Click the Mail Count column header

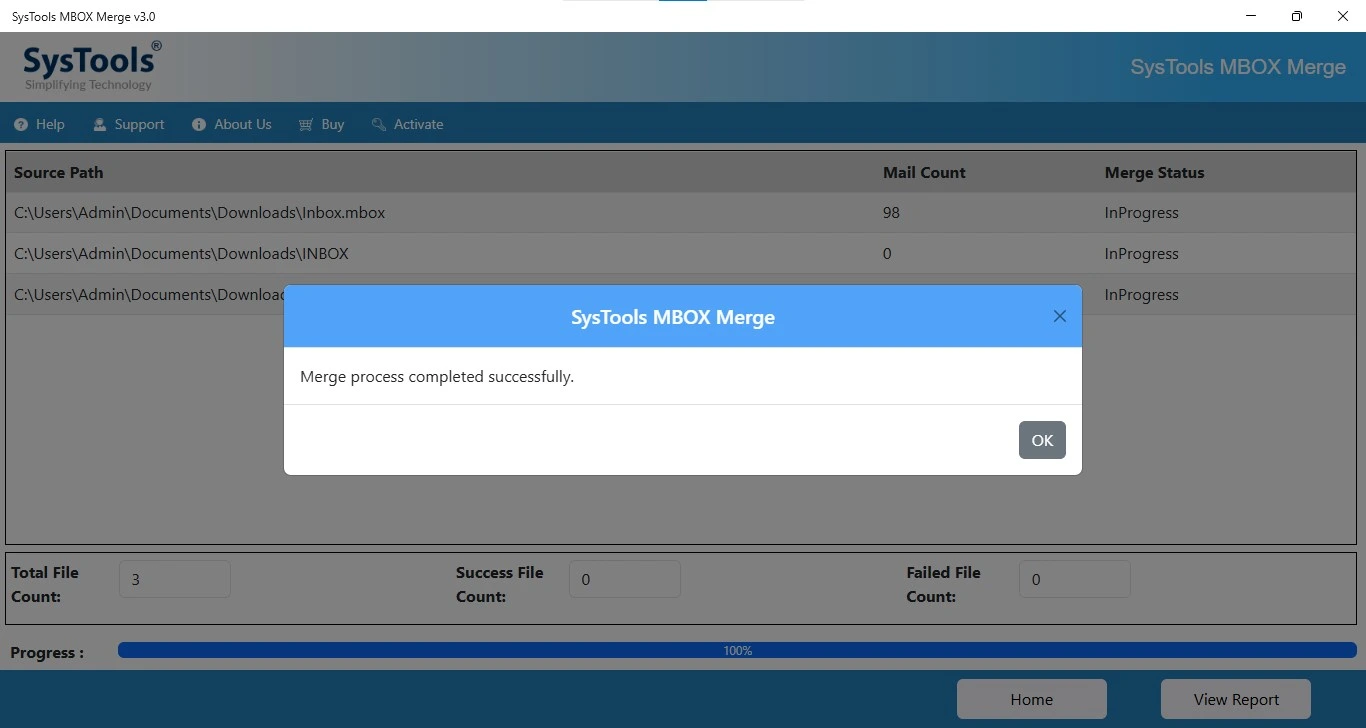924,172
